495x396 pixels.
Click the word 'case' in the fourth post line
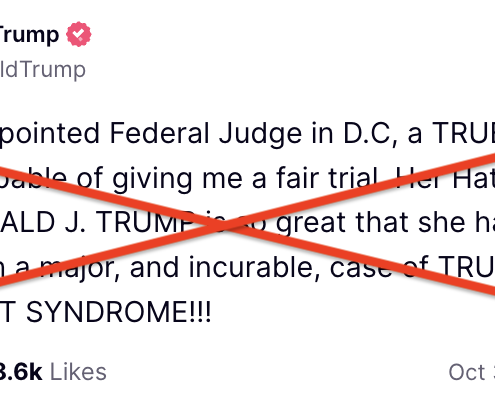click(361, 269)
